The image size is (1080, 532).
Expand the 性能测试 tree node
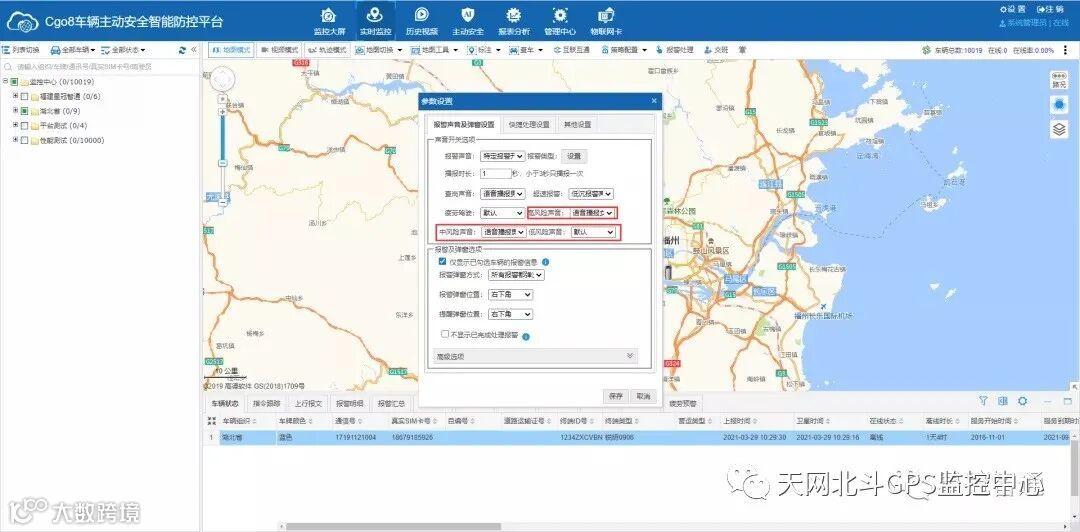click(x=15, y=139)
